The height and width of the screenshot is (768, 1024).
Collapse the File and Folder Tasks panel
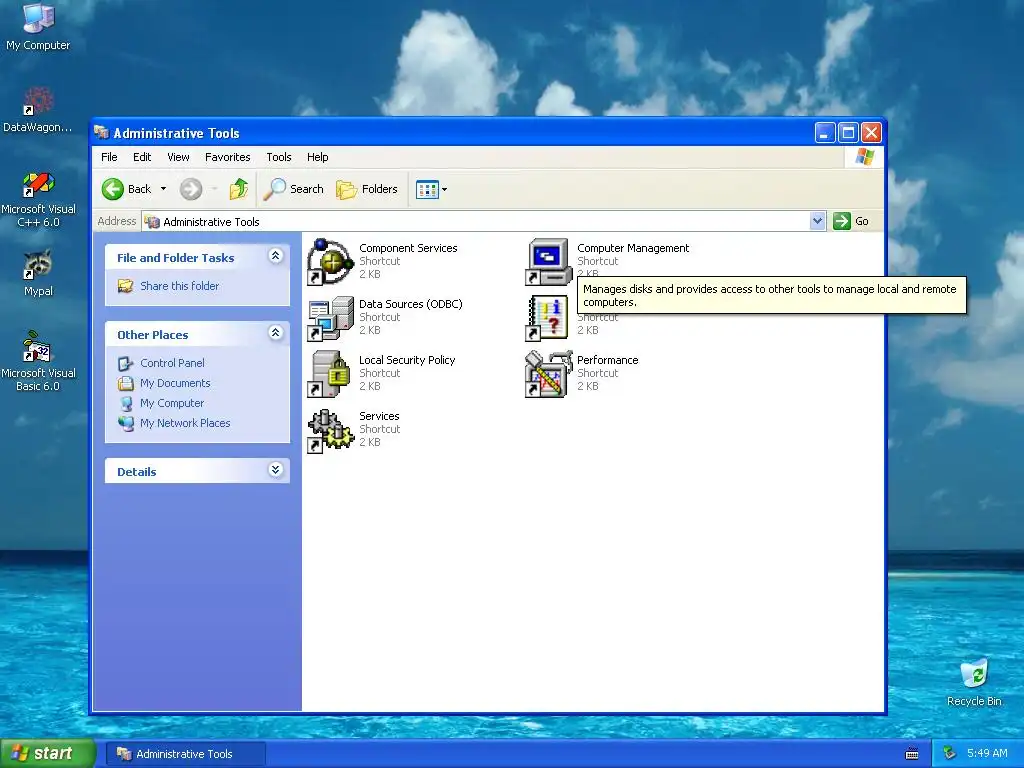(x=276, y=256)
